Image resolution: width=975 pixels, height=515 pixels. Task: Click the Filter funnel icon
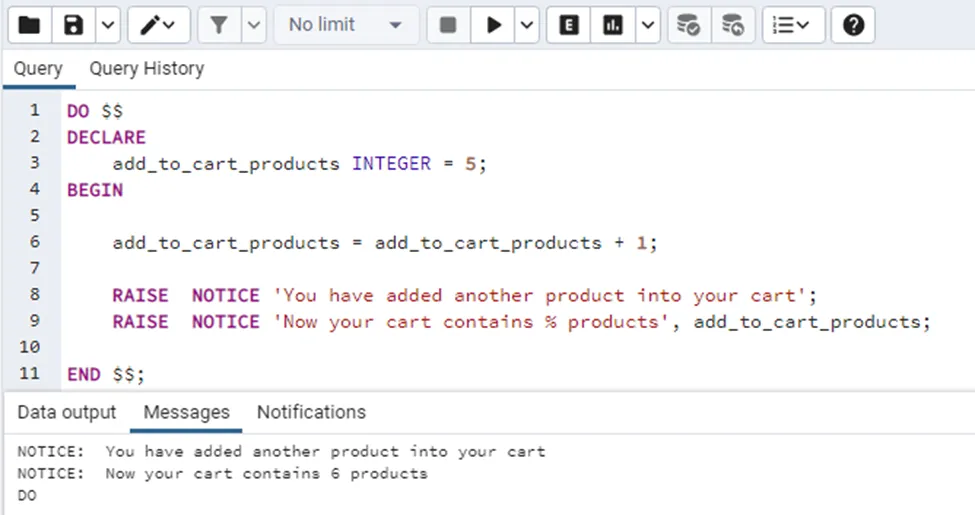pos(218,25)
